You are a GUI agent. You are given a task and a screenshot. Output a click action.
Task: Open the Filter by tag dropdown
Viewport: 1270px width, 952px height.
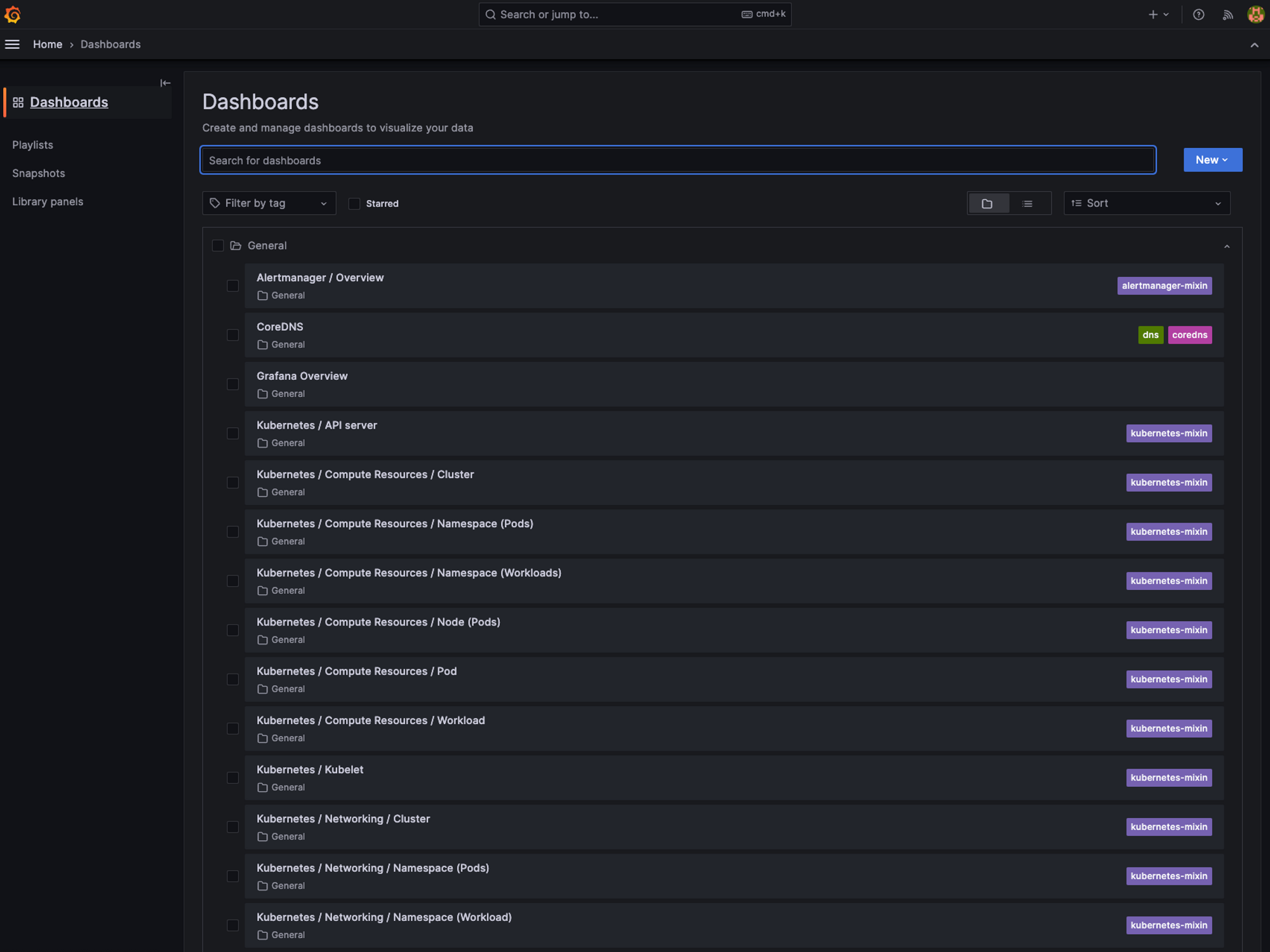(x=269, y=204)
